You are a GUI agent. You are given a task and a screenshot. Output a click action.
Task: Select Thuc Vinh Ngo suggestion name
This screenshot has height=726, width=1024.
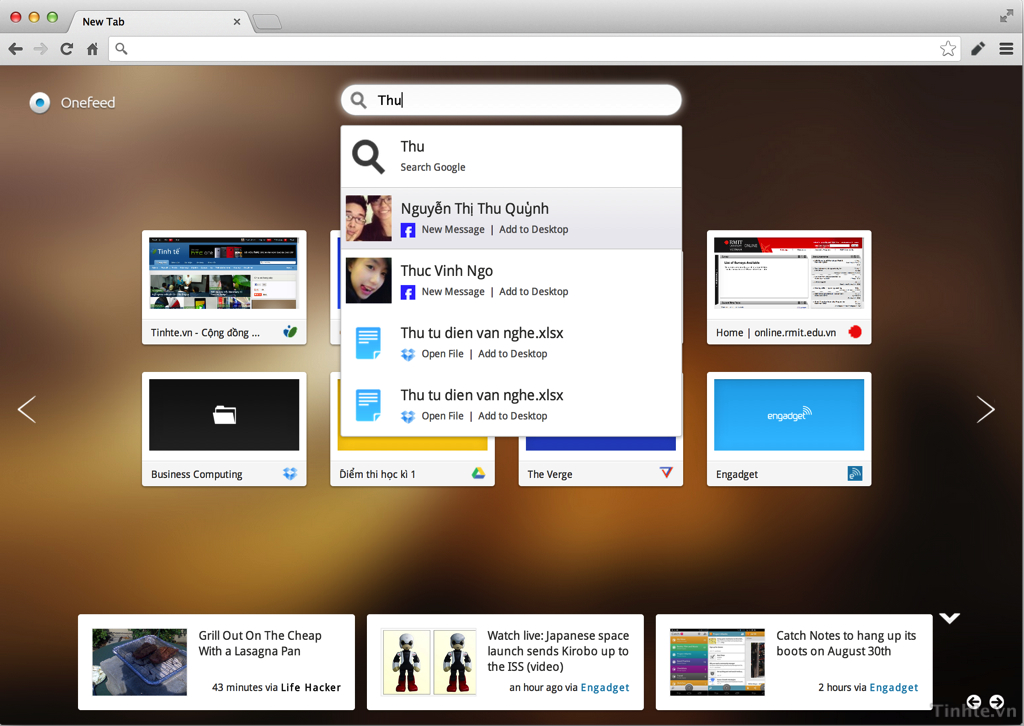point(447,270)
